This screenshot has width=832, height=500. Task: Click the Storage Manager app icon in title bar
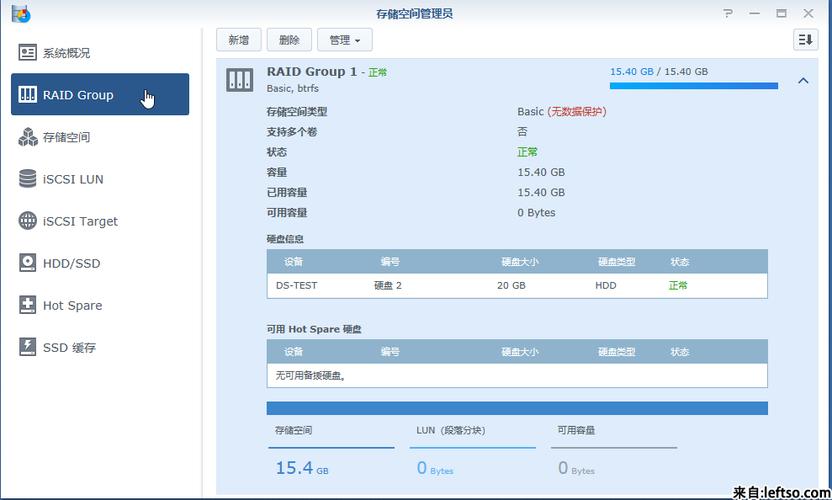pyautogui.click(x=21, y=13)
